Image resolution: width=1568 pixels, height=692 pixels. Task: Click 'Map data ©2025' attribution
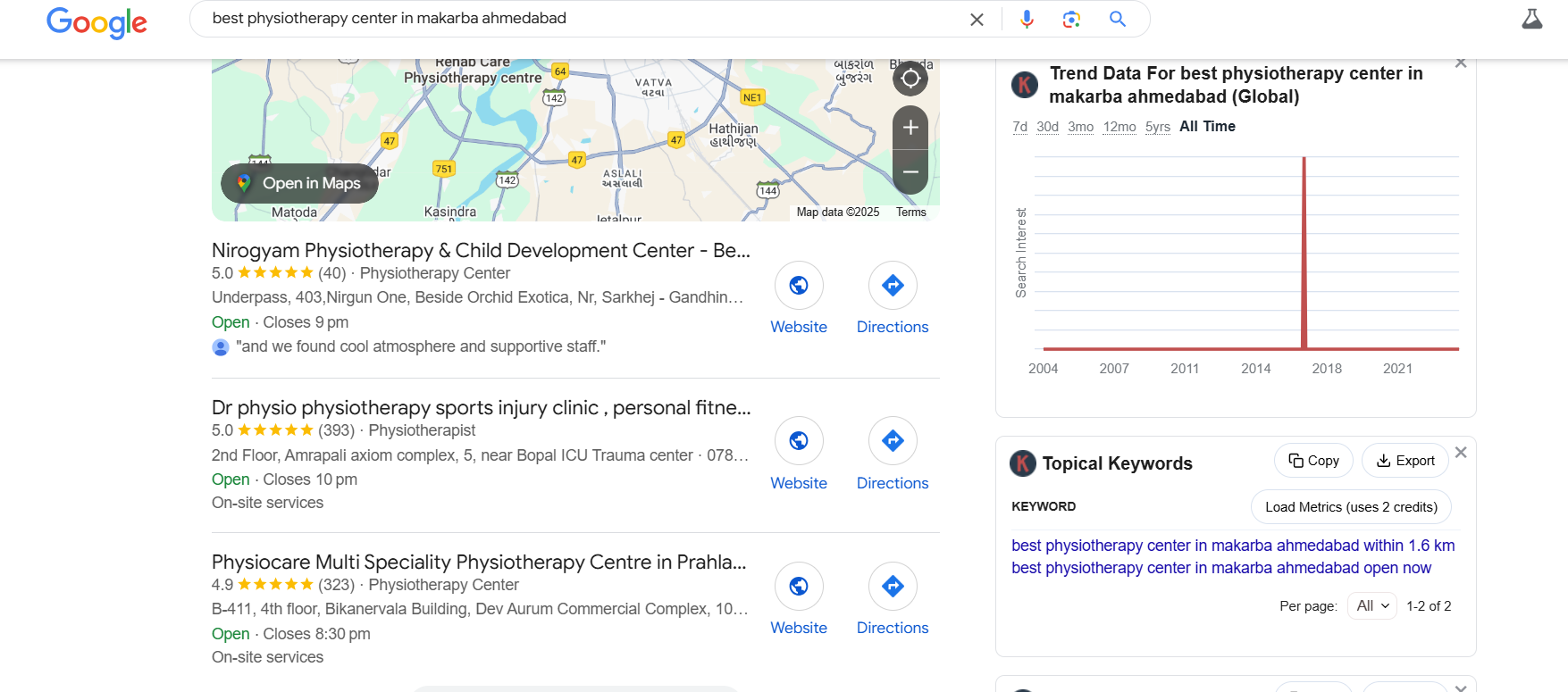point(837,213)
